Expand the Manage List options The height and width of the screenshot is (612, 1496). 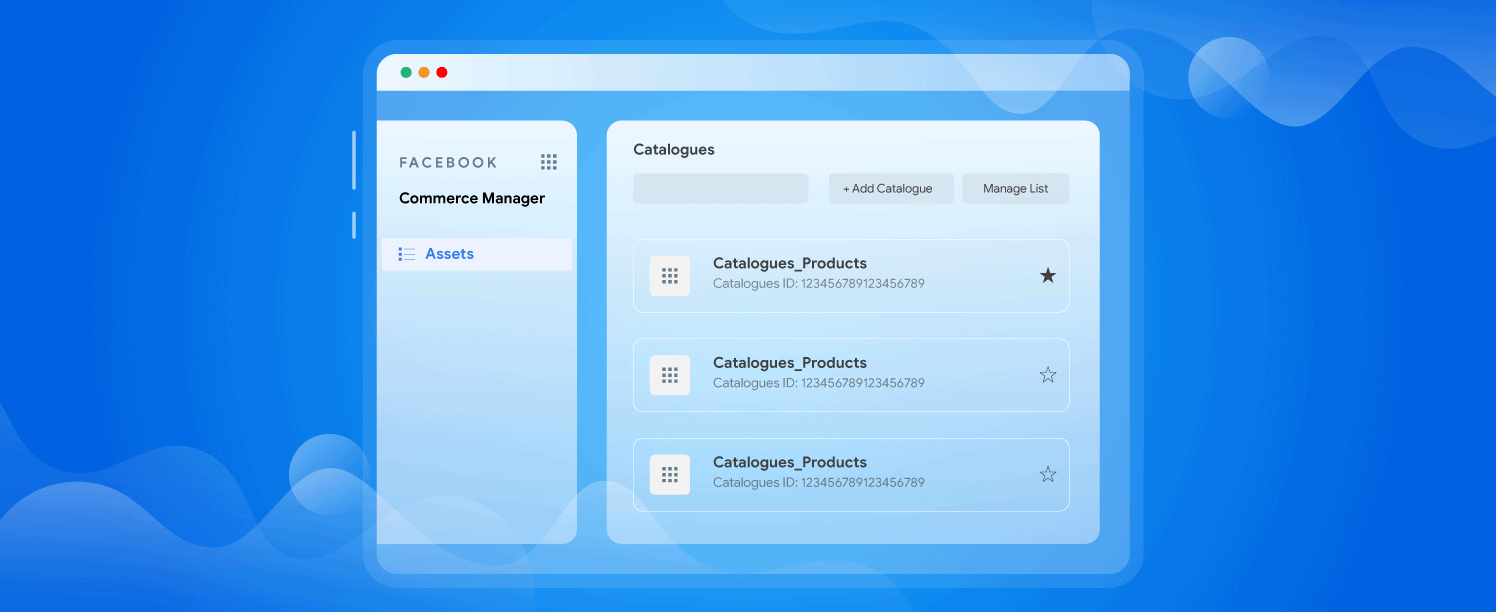click(x=1015, y=188)
